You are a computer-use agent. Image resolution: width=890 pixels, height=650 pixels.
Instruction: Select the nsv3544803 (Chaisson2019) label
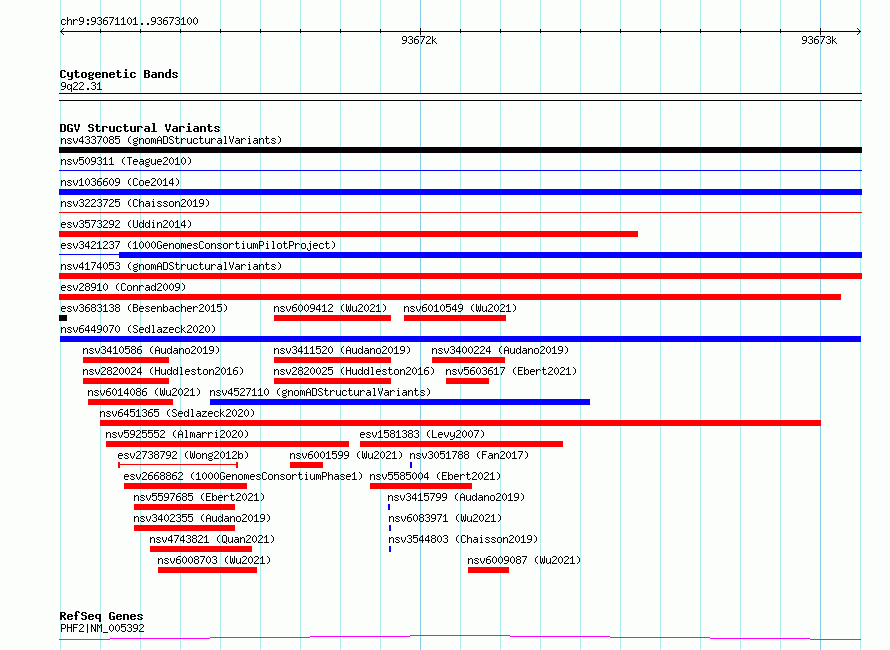[x=463, y=539]
